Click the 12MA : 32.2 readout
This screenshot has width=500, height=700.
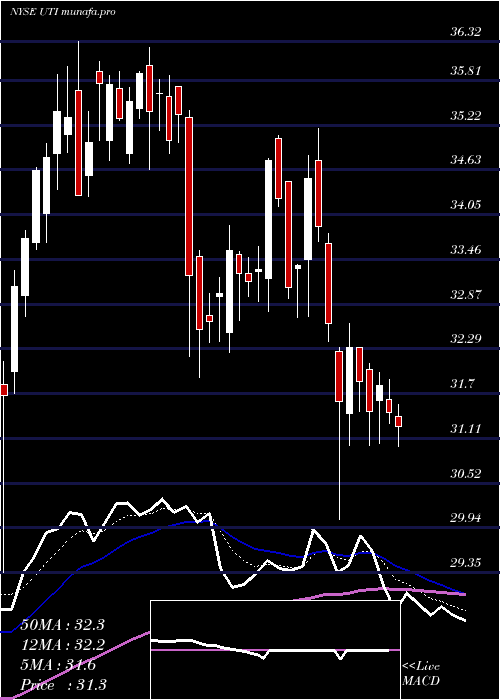click(x=62, y=645)
